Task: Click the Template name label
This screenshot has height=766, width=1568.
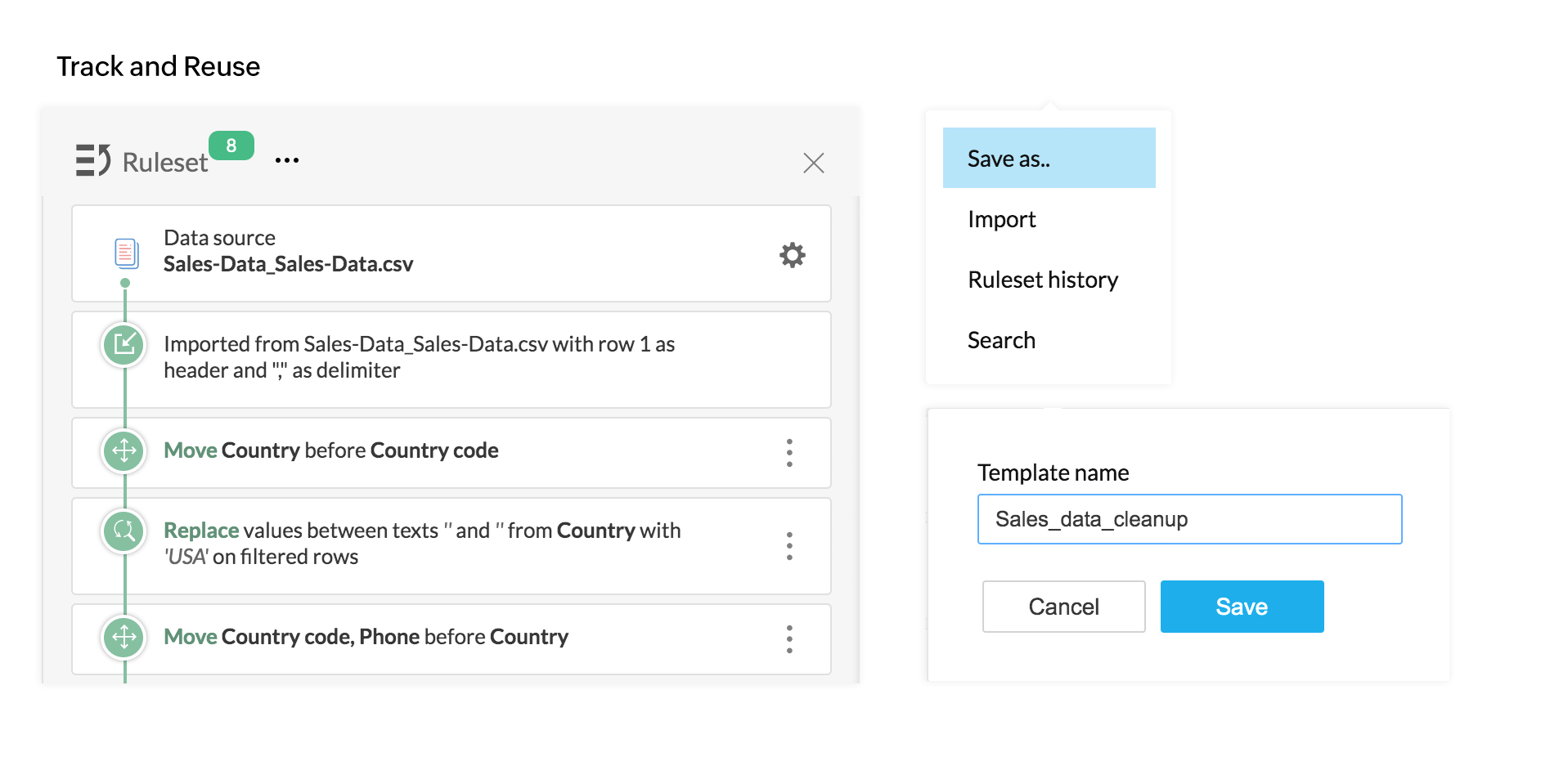Action: (x=1053, y=473)
